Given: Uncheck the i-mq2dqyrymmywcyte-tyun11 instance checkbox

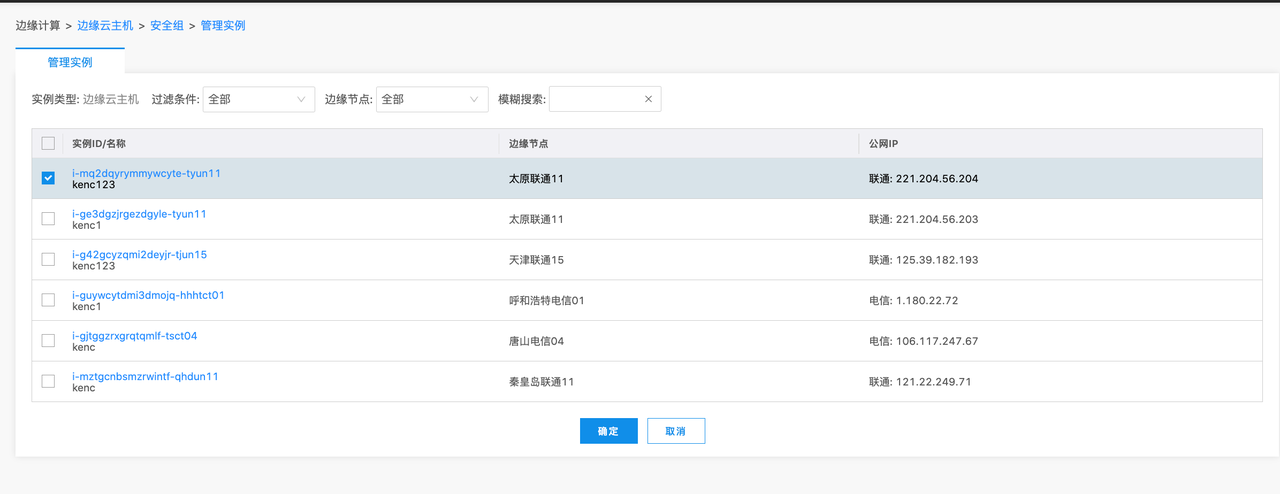Looking at the screenshot, I should point(48,178).
